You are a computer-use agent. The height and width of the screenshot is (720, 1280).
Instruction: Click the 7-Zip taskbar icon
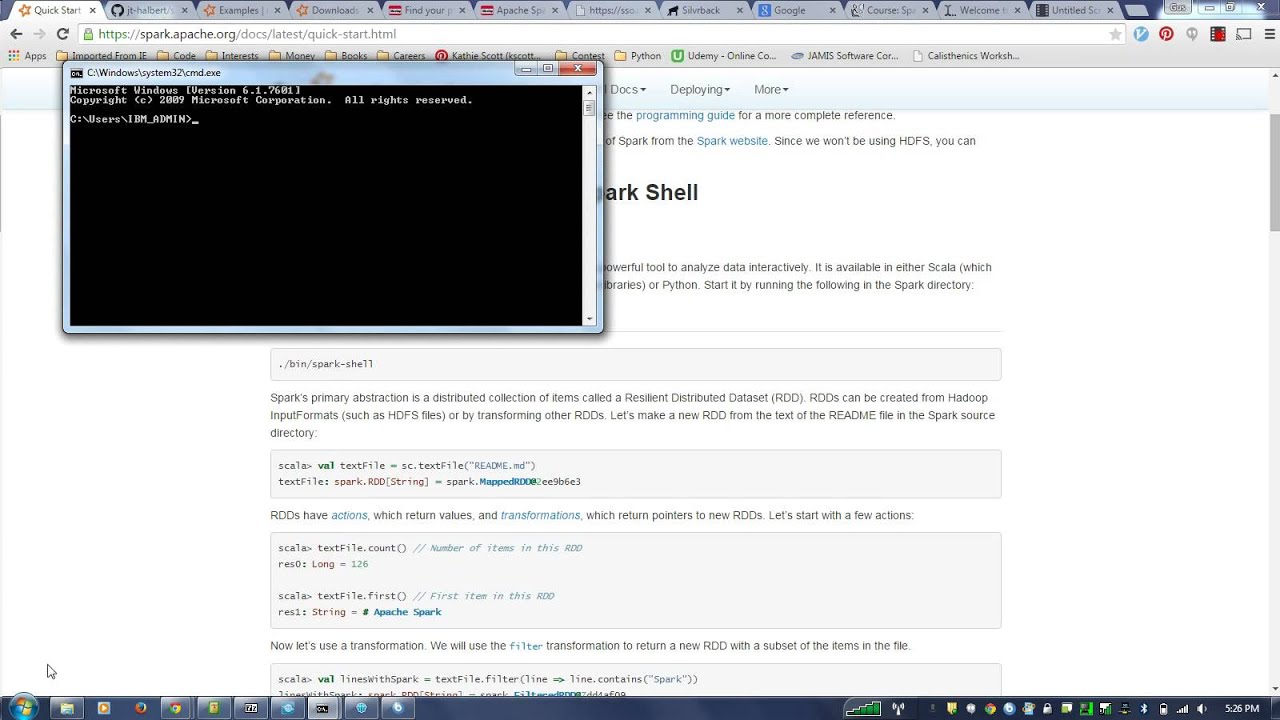click(x=250, y=708)
